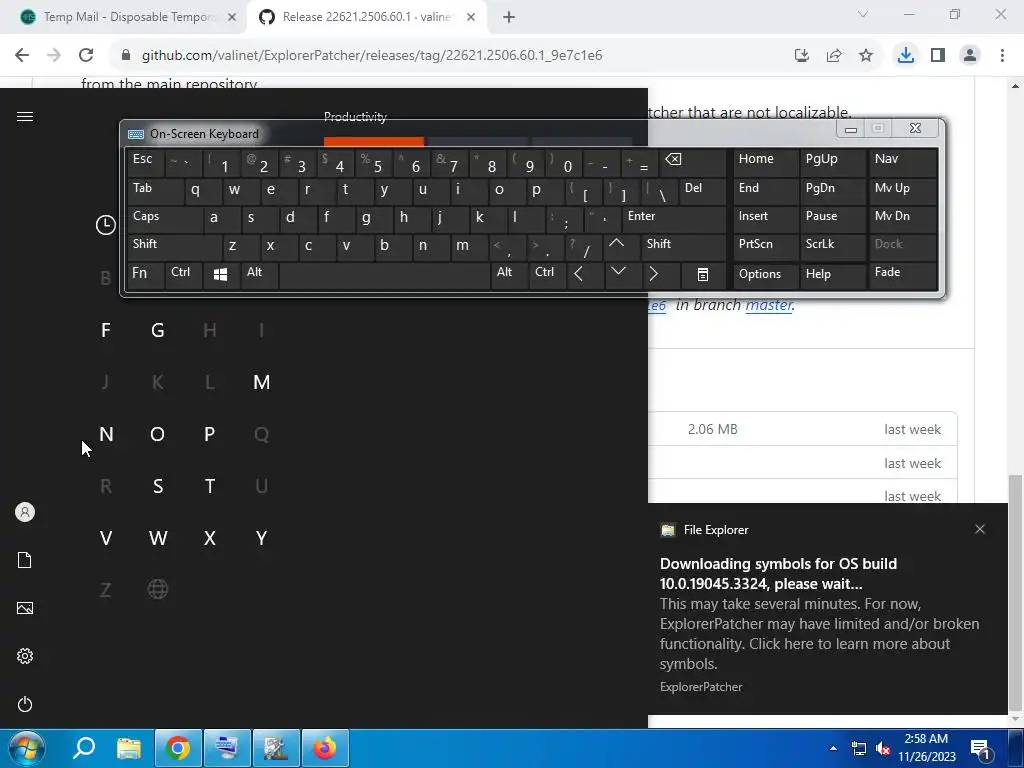Open the master branch link
Image resolution: width=1024 pixels, height=768 pixels.
[x=769, y=305]
